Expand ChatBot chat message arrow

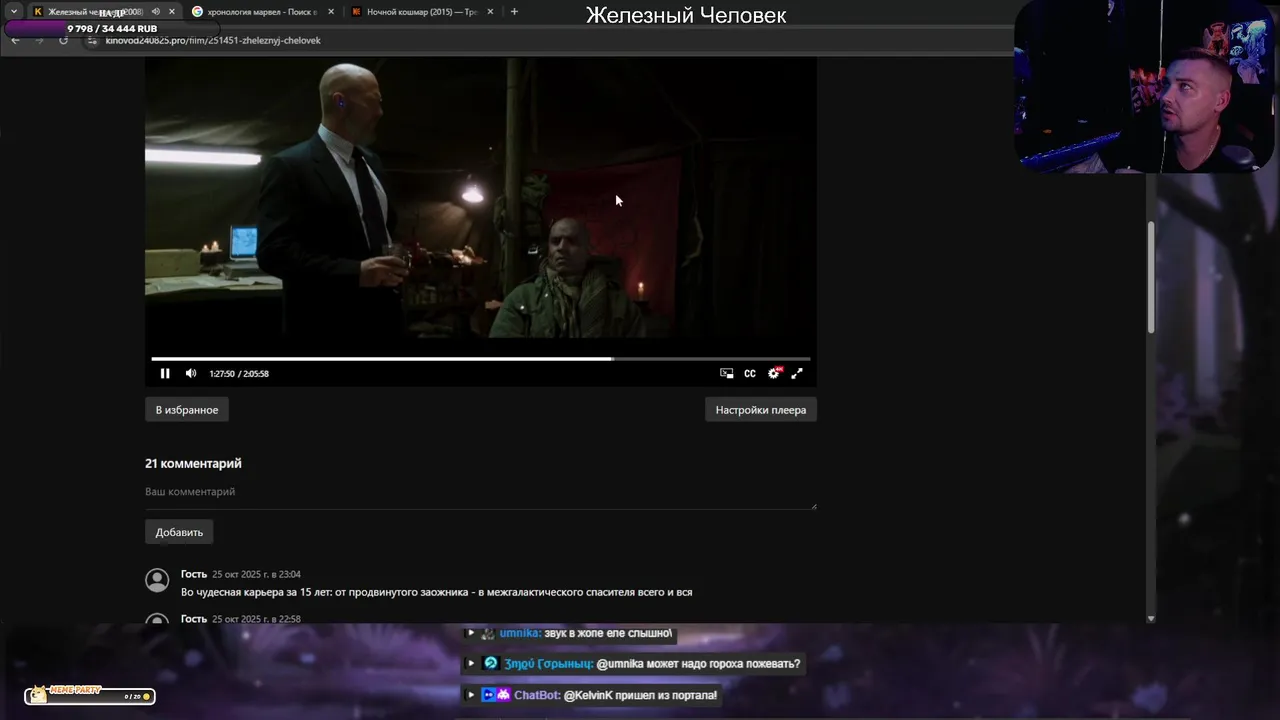pos(471,695)
